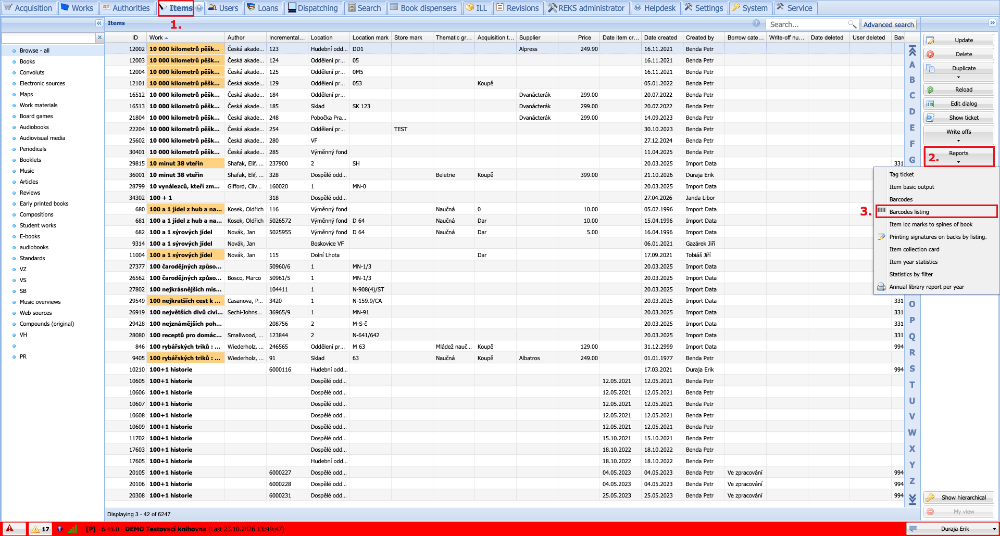Image resolution: width=1000 pixels, height=536 pixels.
Task: Click the Show hierarchical button
Action: (958, 497)
